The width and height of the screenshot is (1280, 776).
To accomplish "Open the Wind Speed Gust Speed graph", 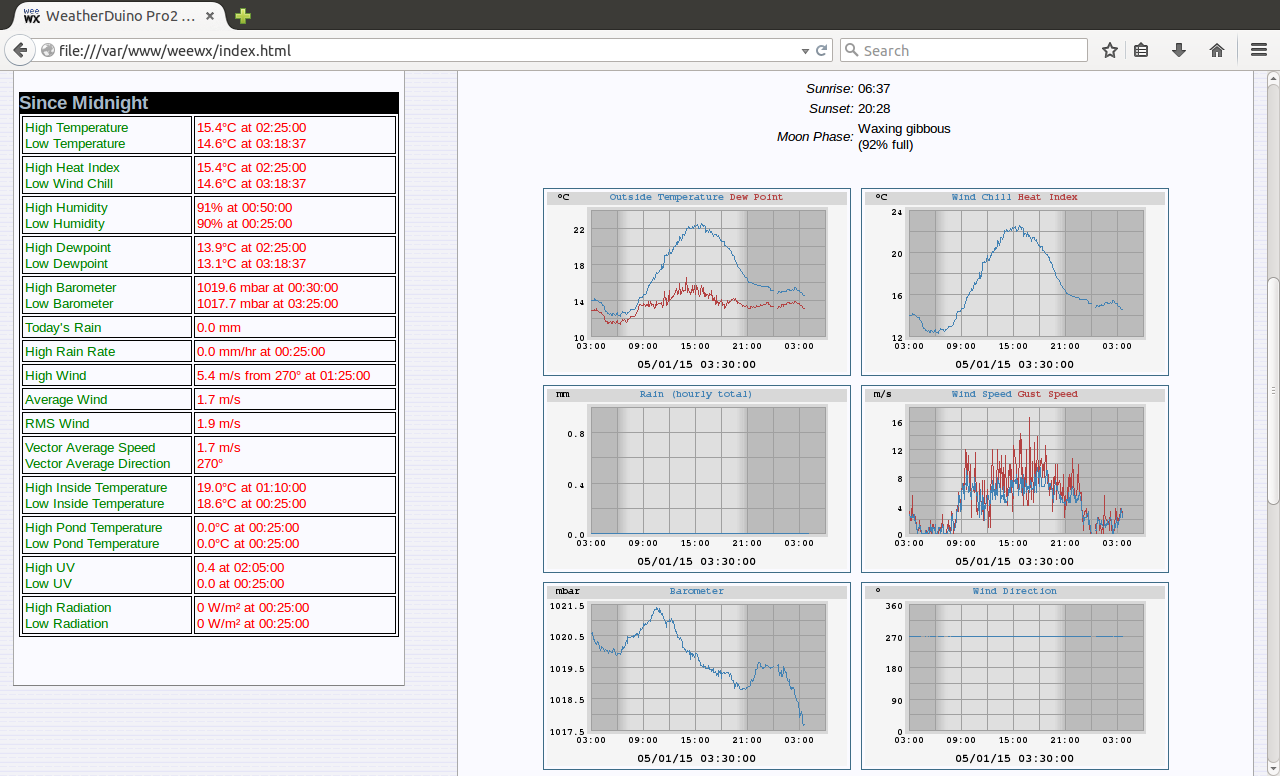I will coord(1014,478).
